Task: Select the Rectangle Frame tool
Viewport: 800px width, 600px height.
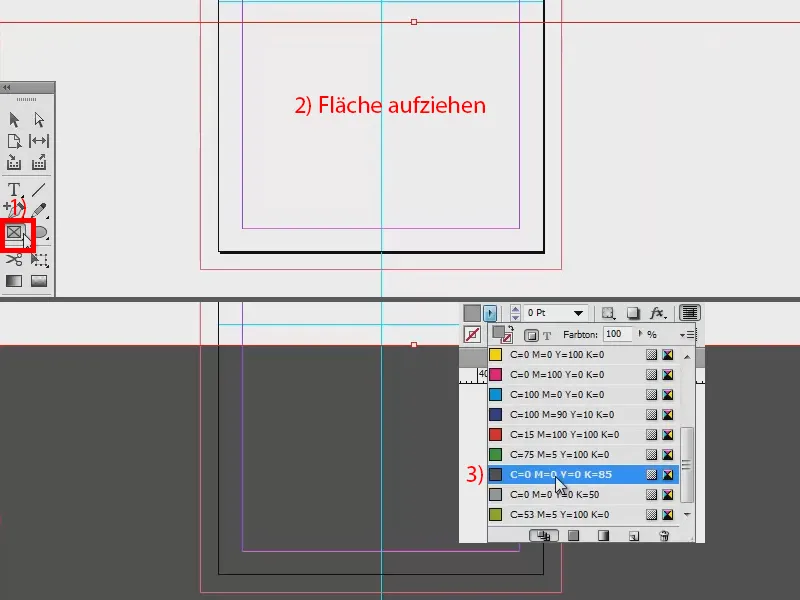Action: pos(14,233)
